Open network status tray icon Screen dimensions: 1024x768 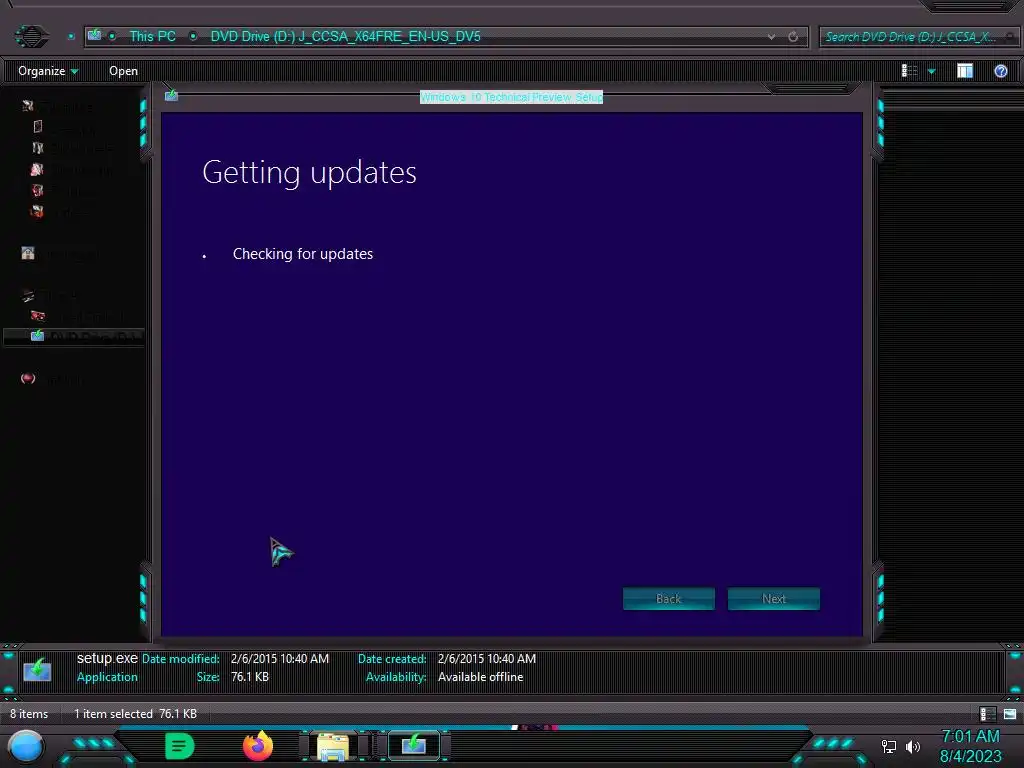pos(889,746)
